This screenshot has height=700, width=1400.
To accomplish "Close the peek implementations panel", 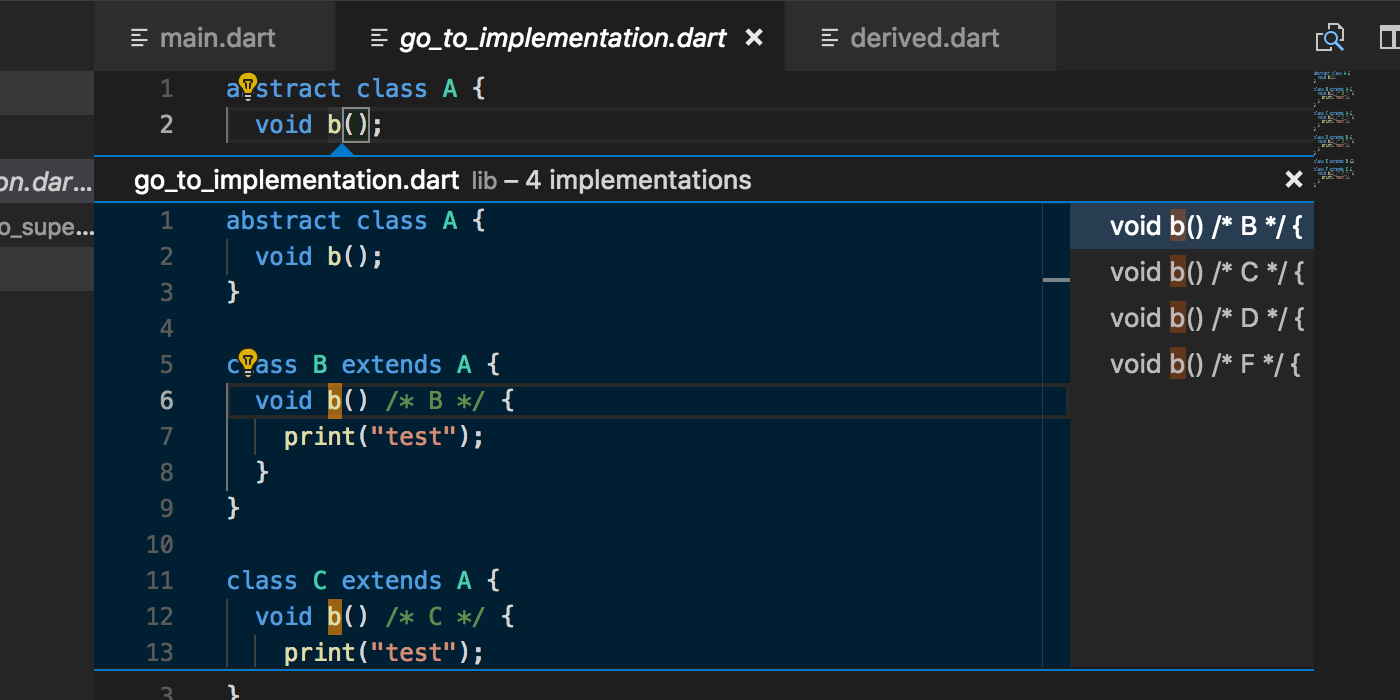I will click(1293, 180).
